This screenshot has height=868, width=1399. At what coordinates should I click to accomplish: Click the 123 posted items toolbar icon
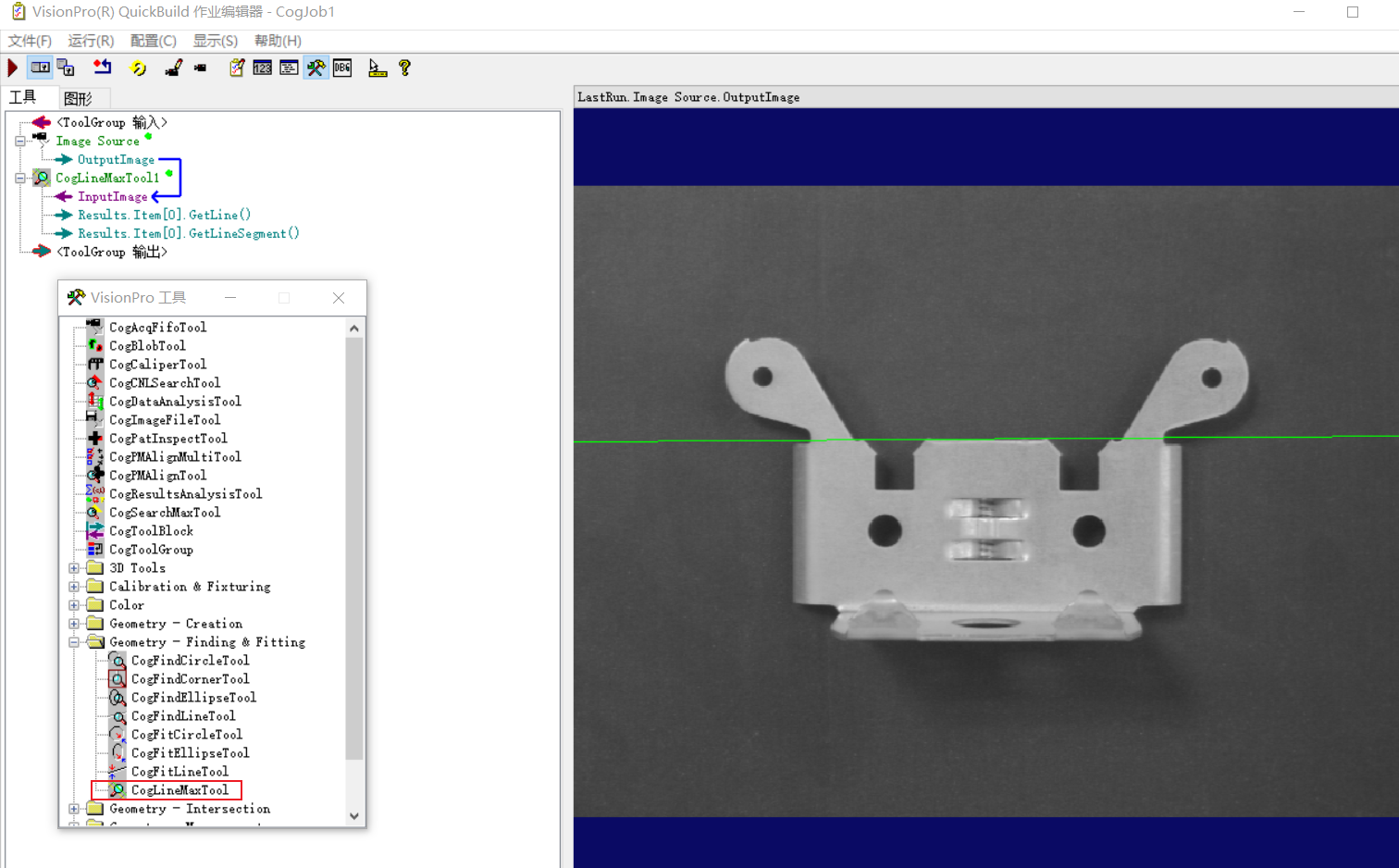click(x=262, y=67)
